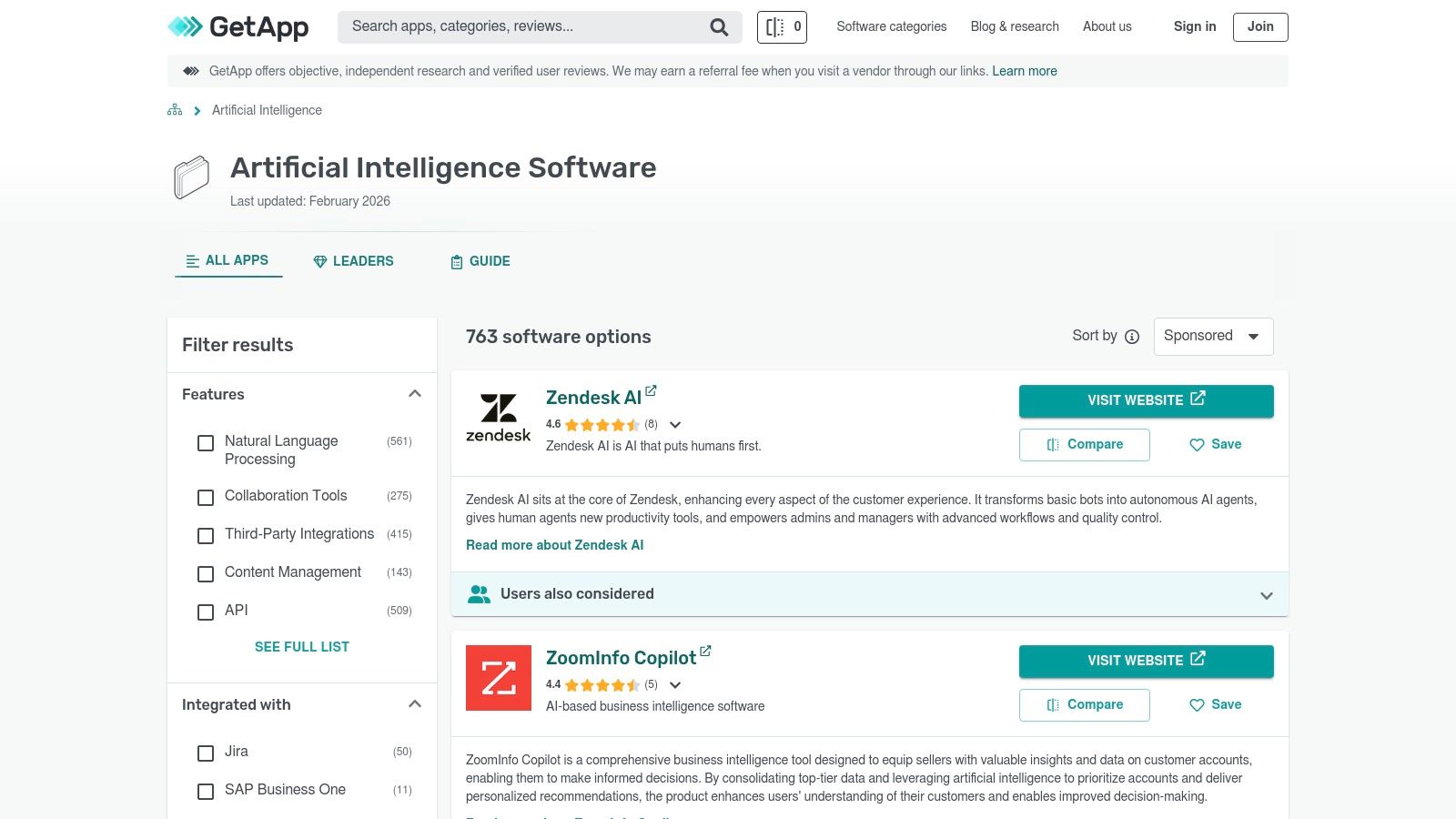Collapse the Features filter section
Image resolution: width=1456 pixels, height=819 pixels.
coord(415,394)
